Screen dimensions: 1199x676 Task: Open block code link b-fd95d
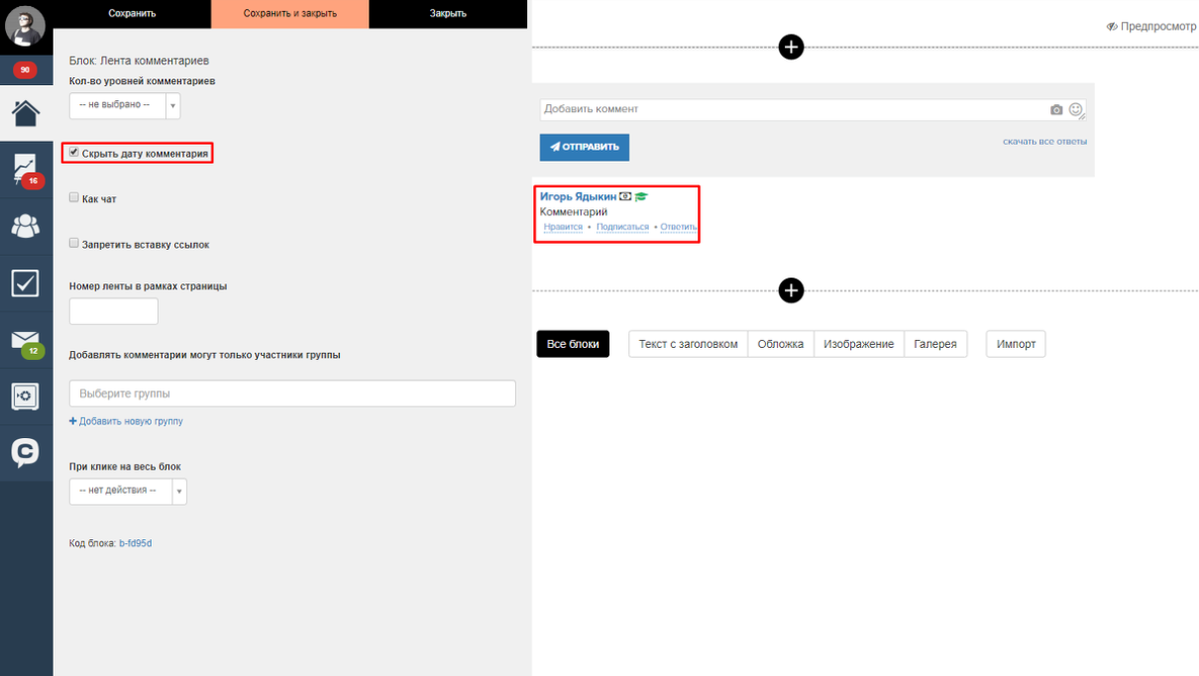pos(135,543)
